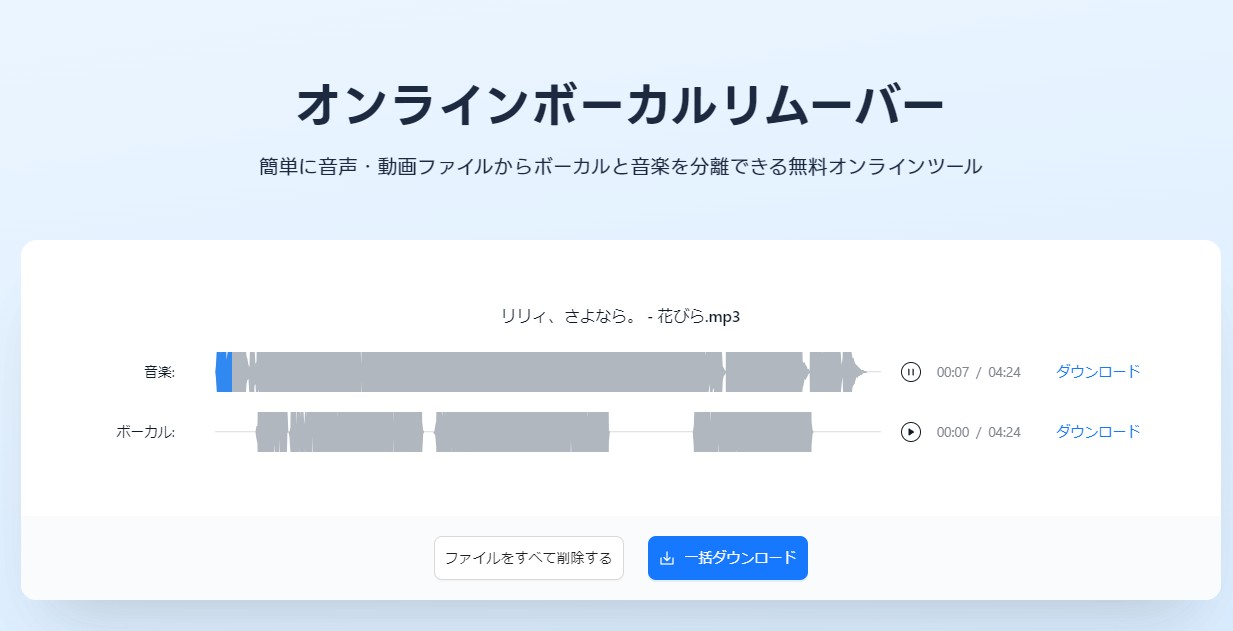The image size is (1233, 631).
Task: Click the subtitle describing the free online tool
Action: [620, 167]
